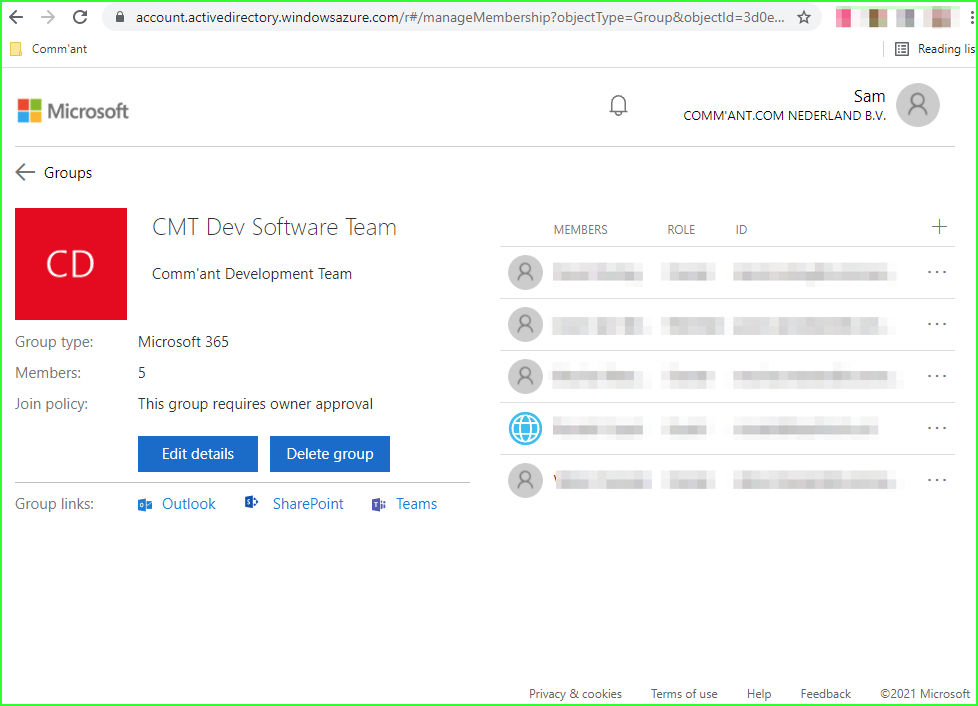Go back in browser history

16,17
